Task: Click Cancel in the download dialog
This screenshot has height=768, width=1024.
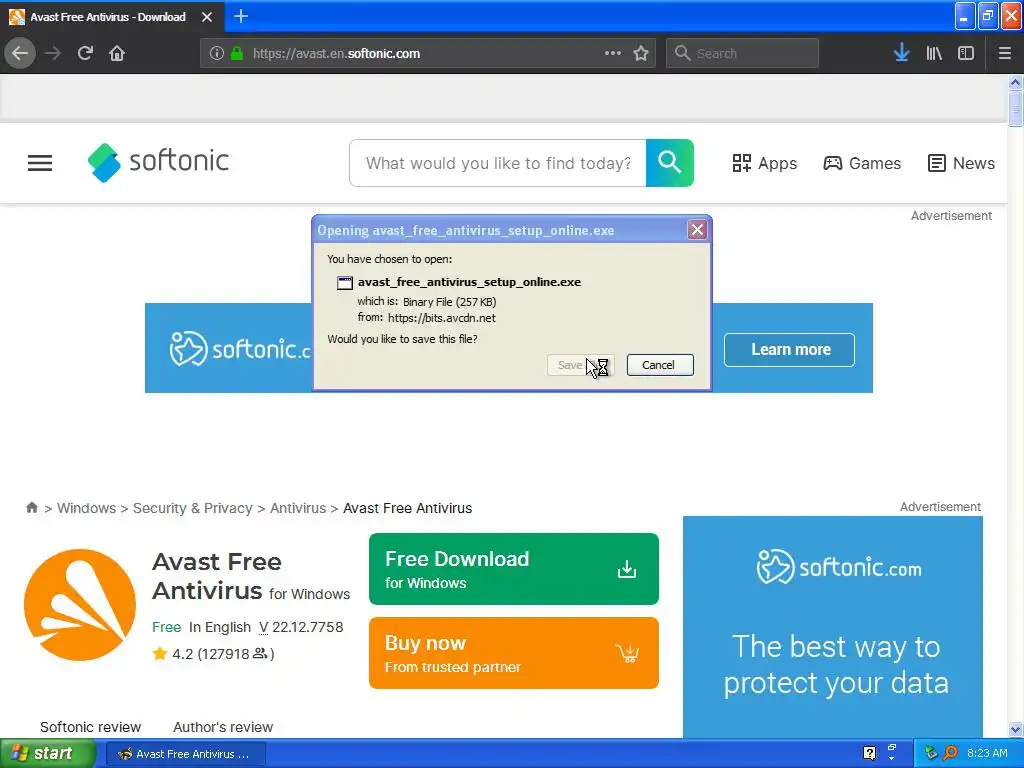Action: pos(660,365)
